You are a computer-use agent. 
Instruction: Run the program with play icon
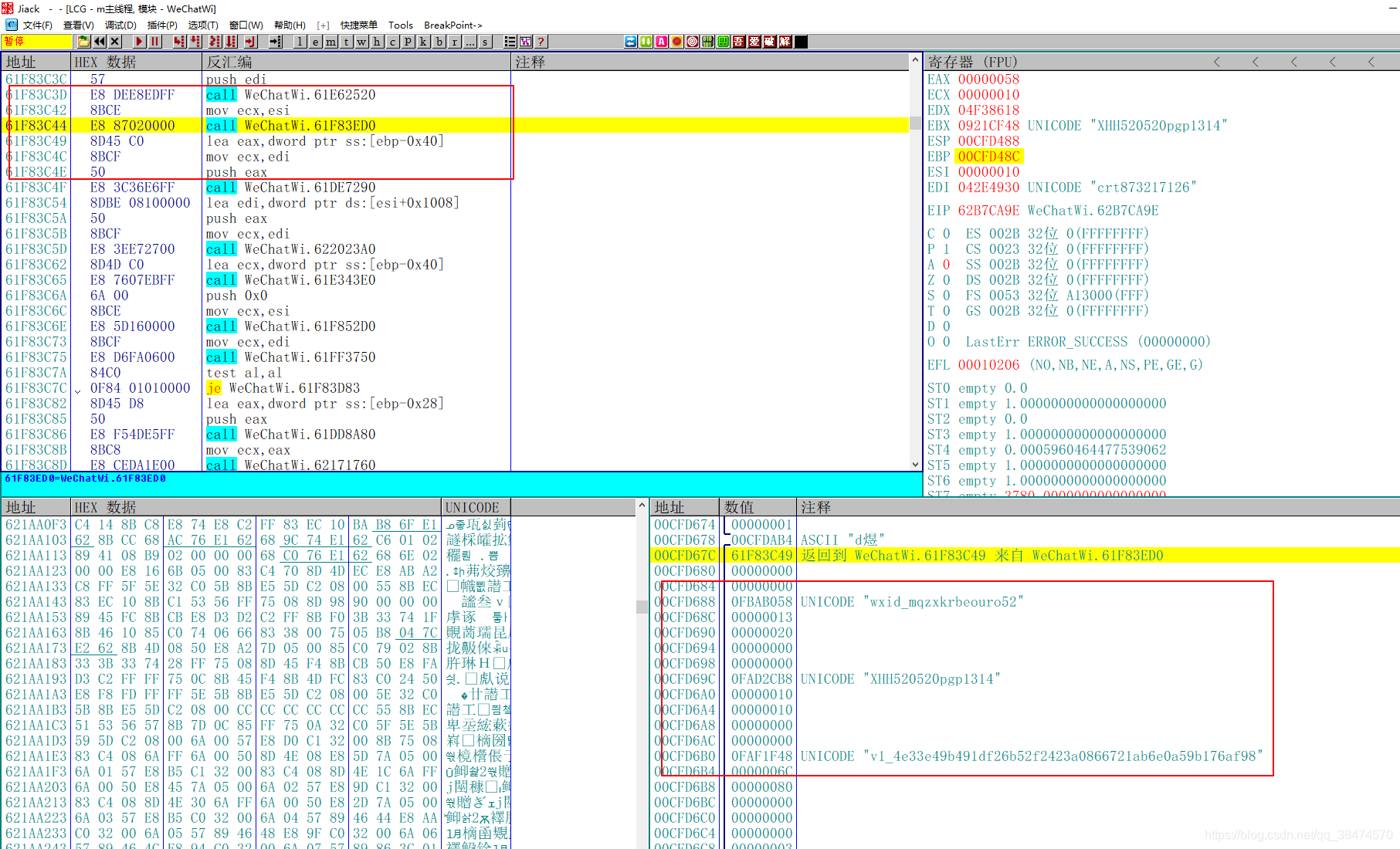(x=139, y=42)
